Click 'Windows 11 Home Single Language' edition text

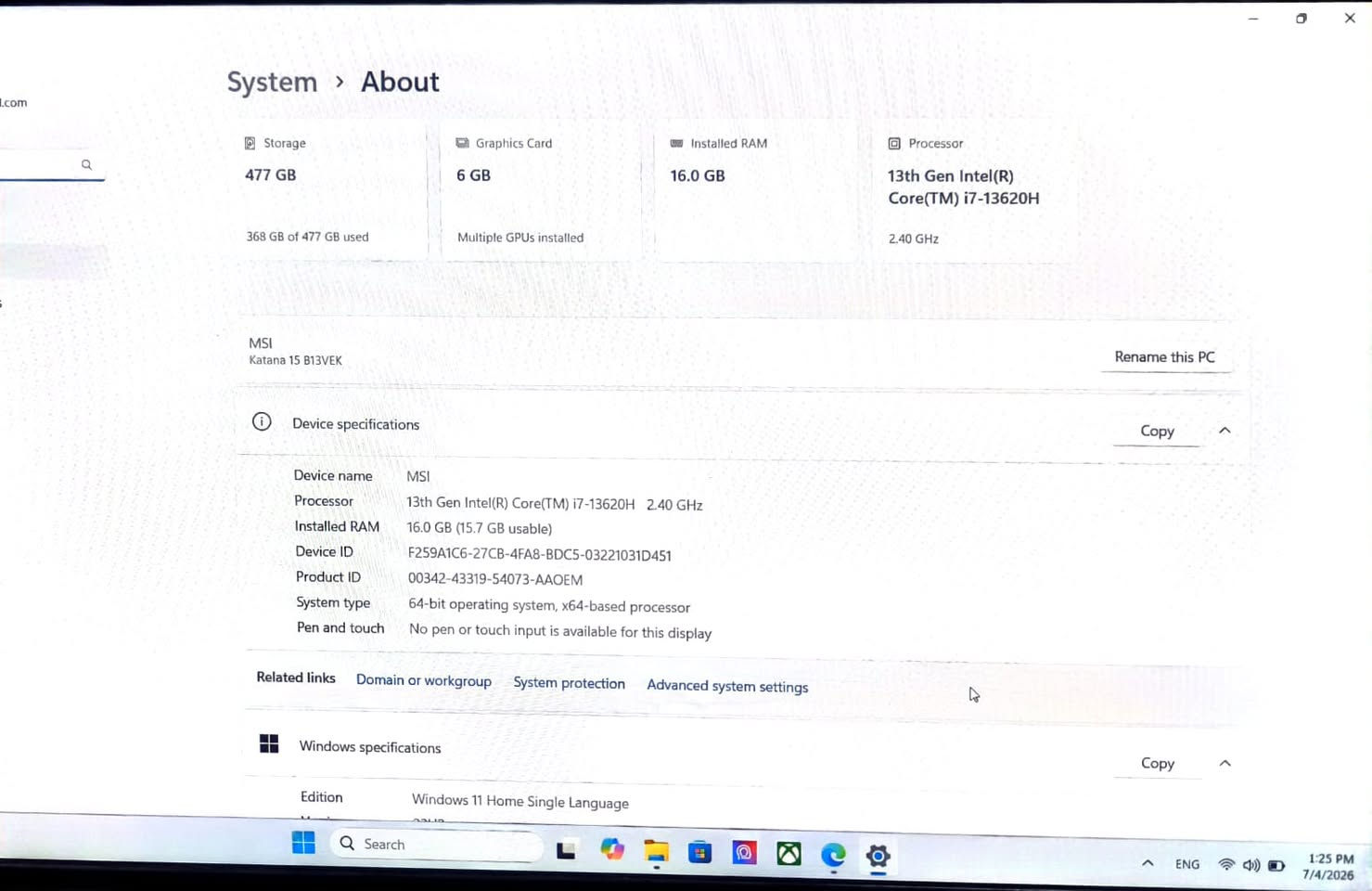[520, 801]
